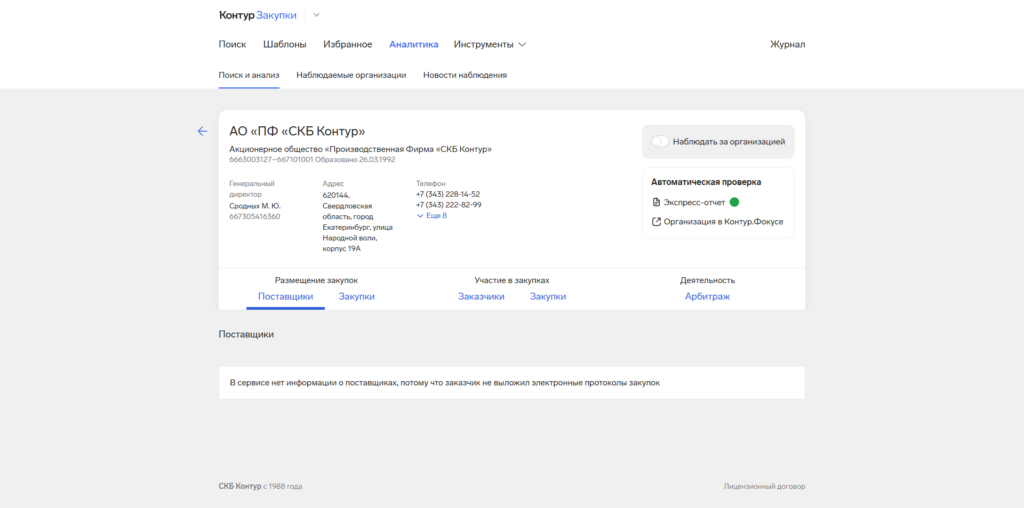Click the green status indicator circle

734,202
